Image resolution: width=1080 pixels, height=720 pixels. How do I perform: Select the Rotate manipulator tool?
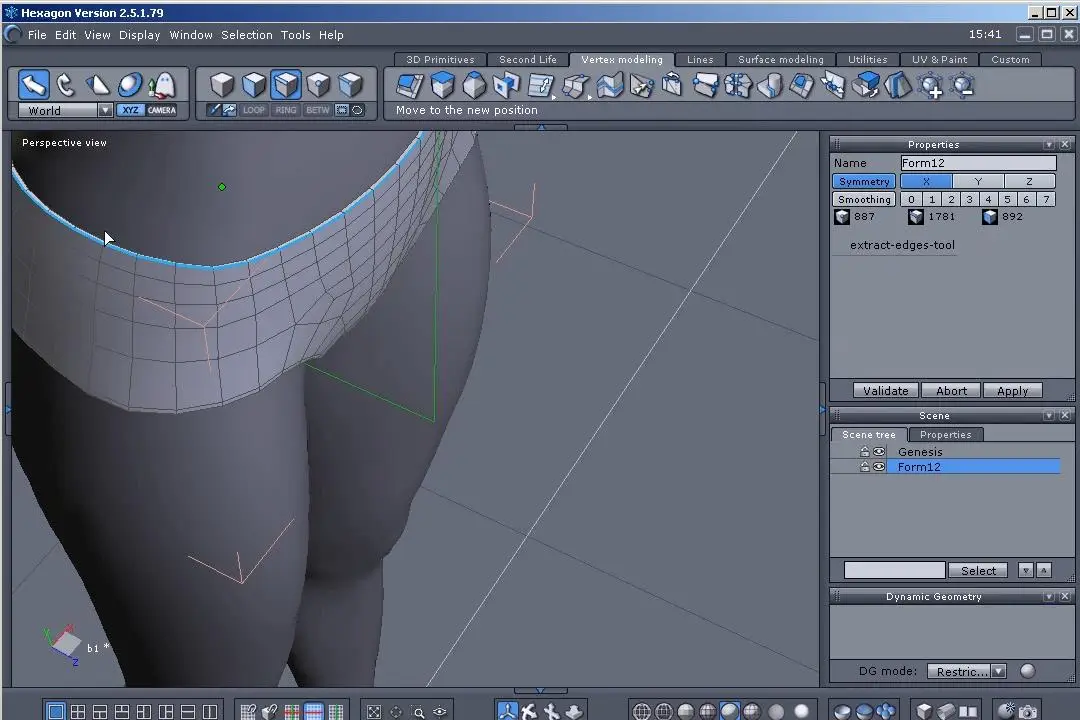65,85
